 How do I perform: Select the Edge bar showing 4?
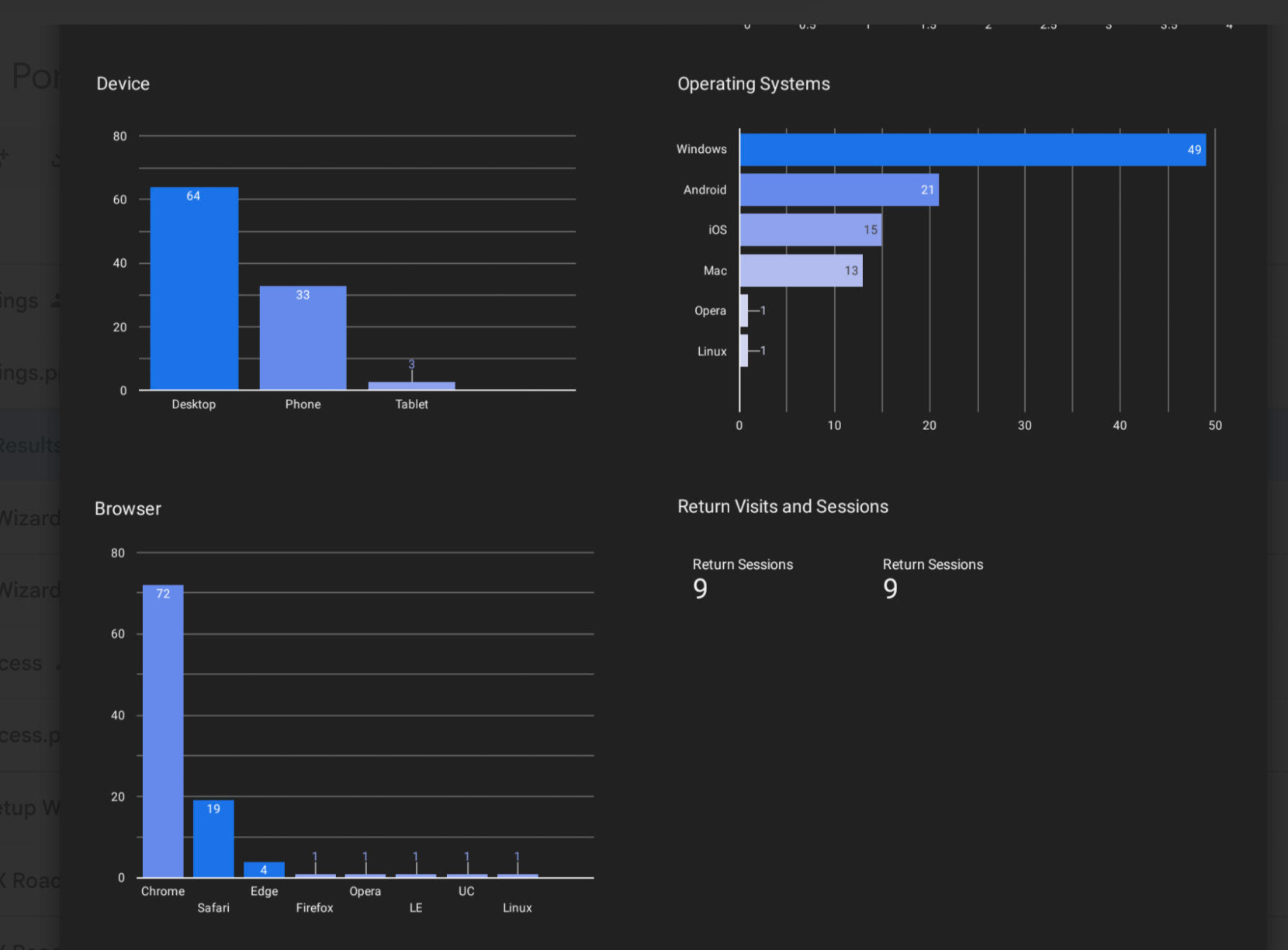264,869
